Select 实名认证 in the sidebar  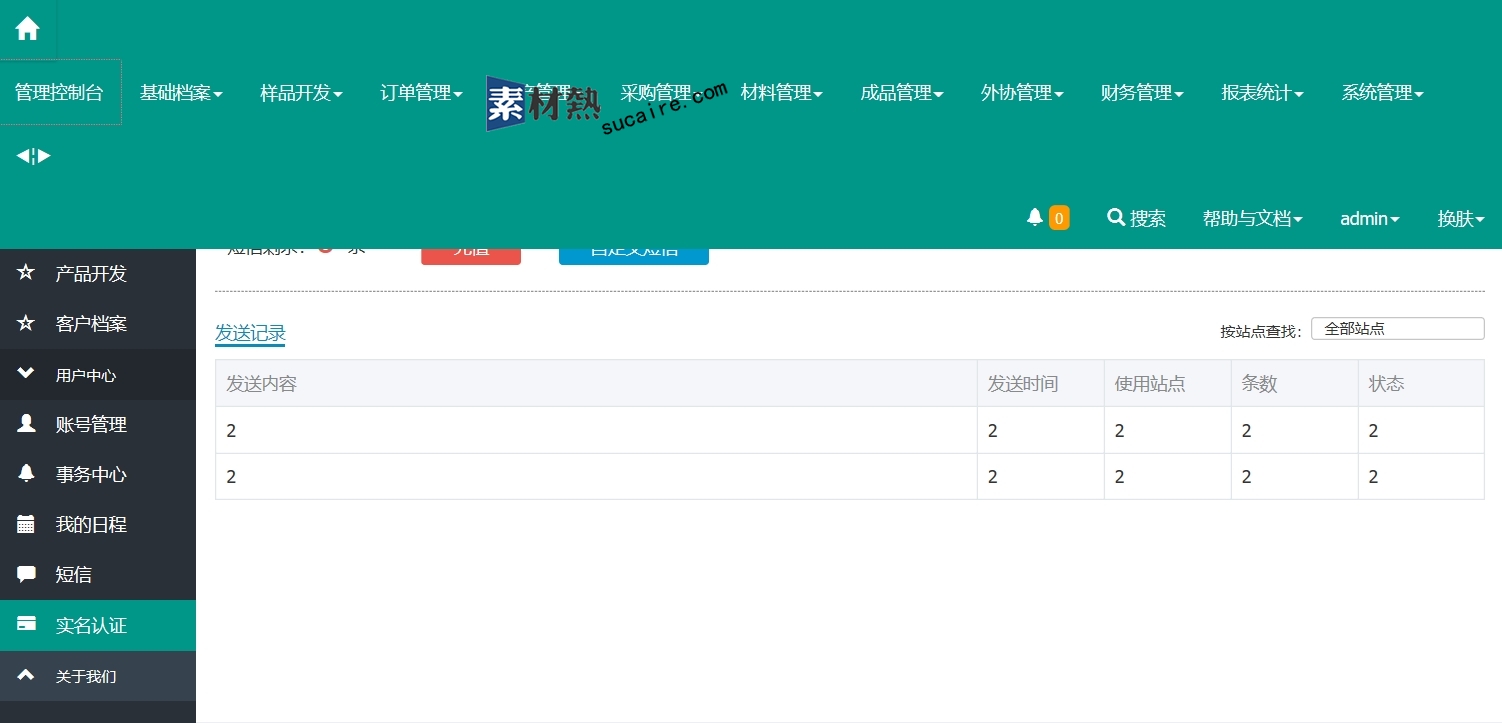[x=98, y=625]
